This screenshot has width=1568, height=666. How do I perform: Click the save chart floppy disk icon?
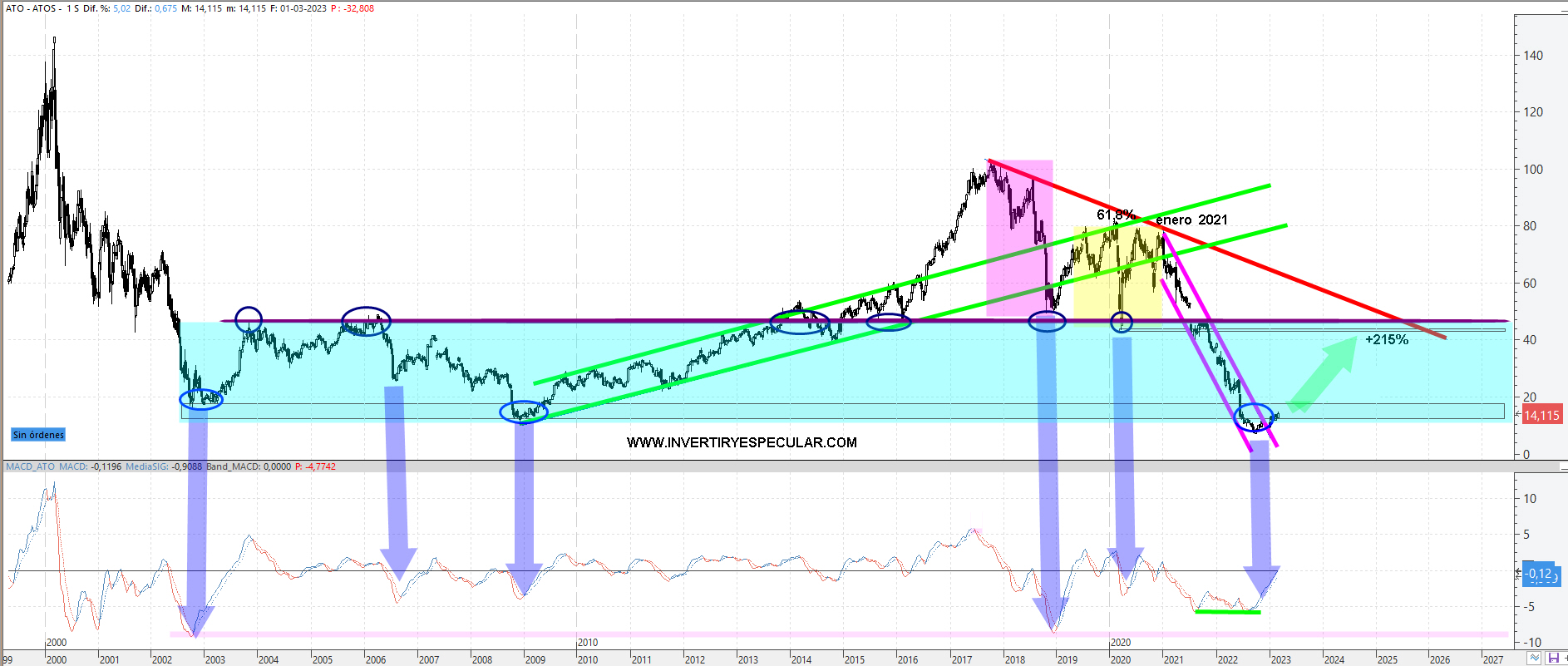1552,659
